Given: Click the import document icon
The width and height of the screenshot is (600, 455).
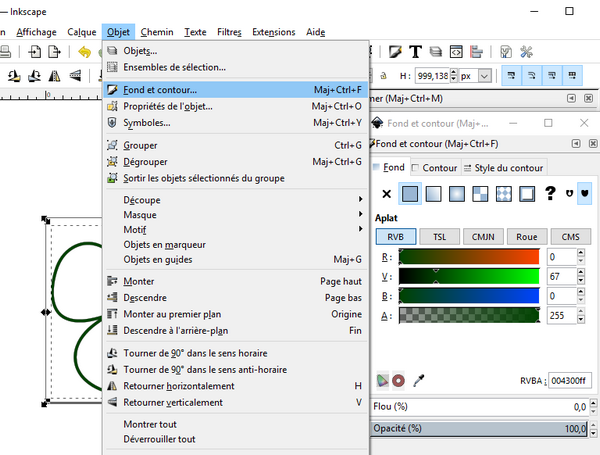Looking at the screenshot, I should (35, 52).
